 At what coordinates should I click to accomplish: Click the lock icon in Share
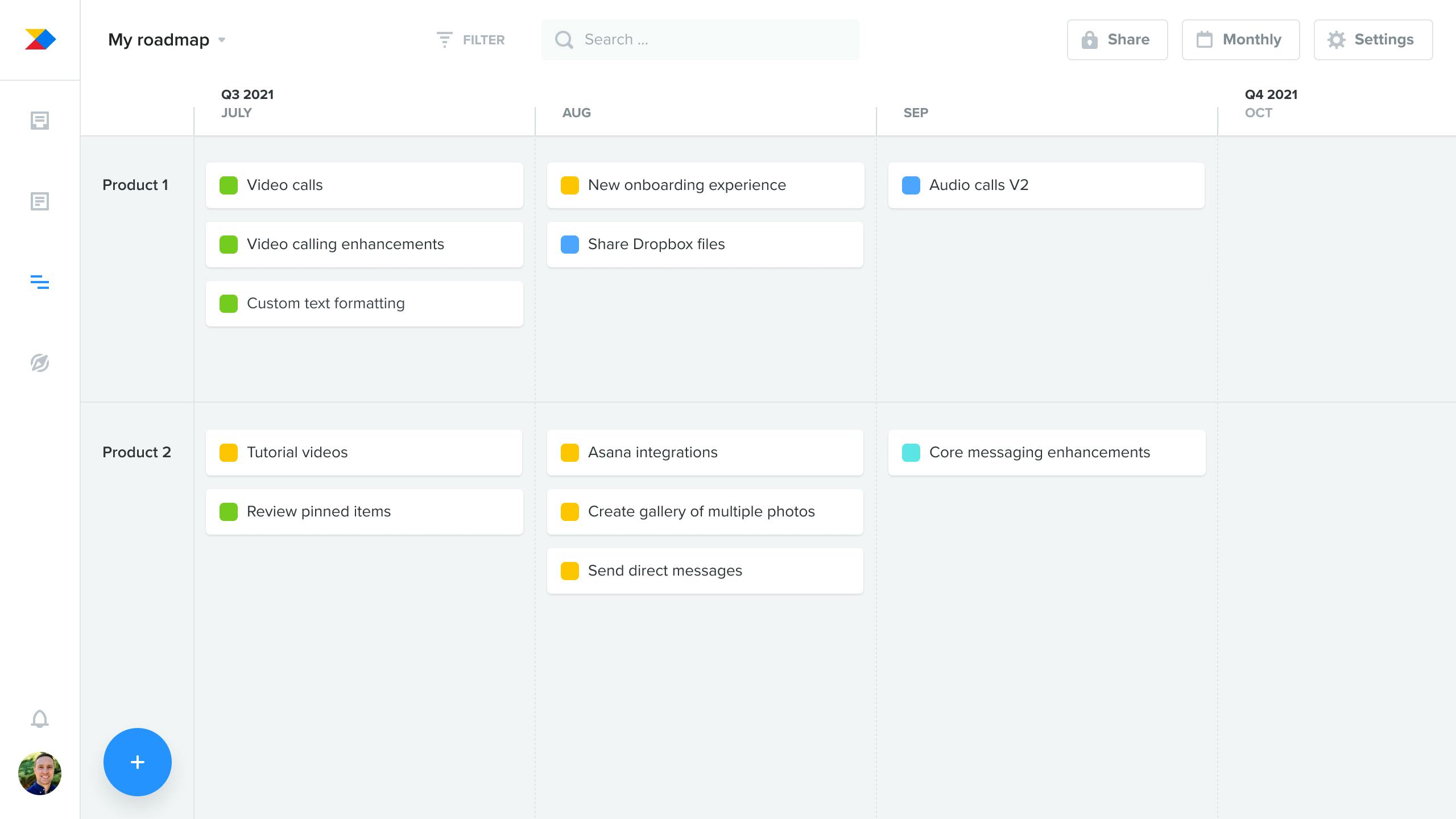[1090, 40]
